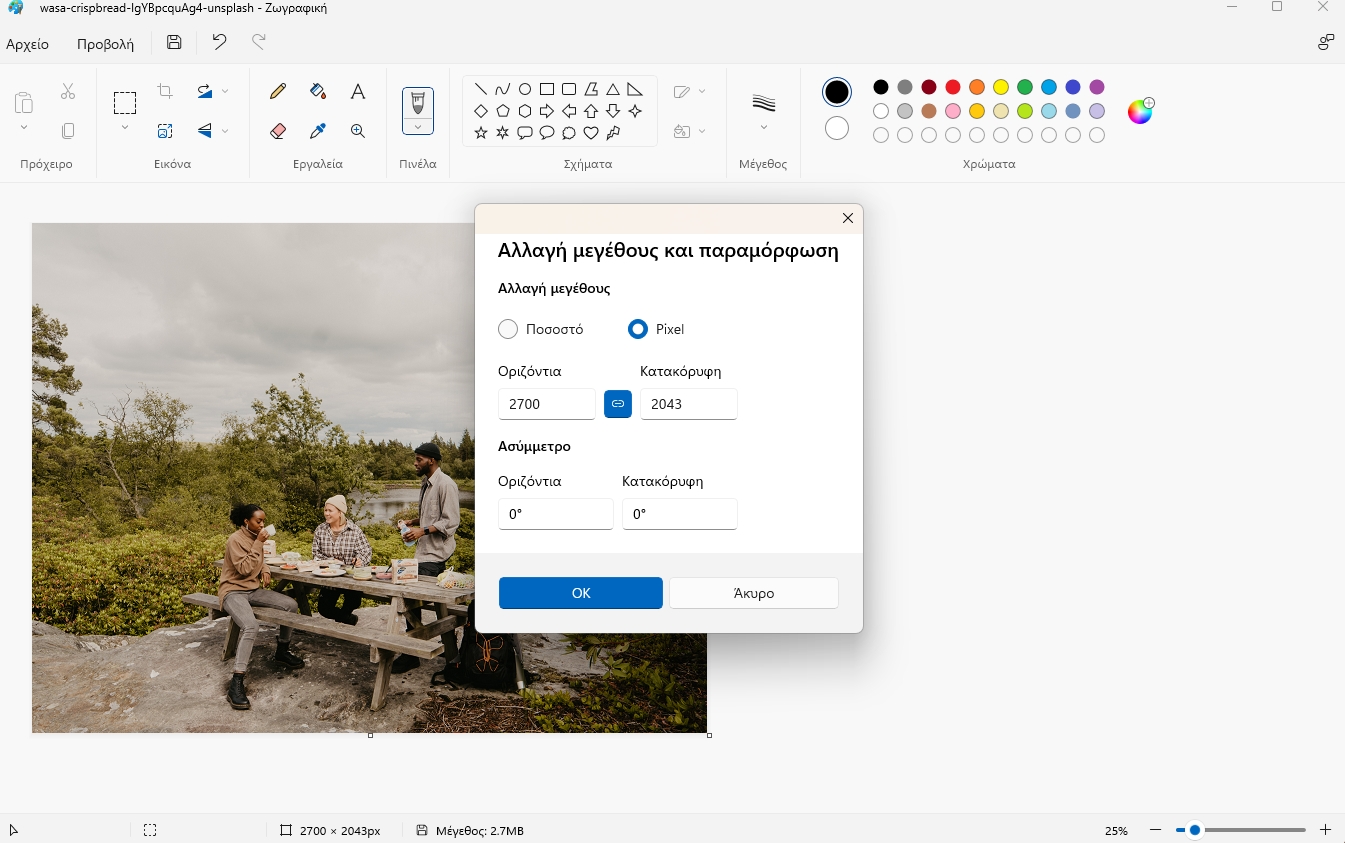This screenshot has width=1345, height=843.
Task: Click the Save icon in toolbar
Action: 174,42
